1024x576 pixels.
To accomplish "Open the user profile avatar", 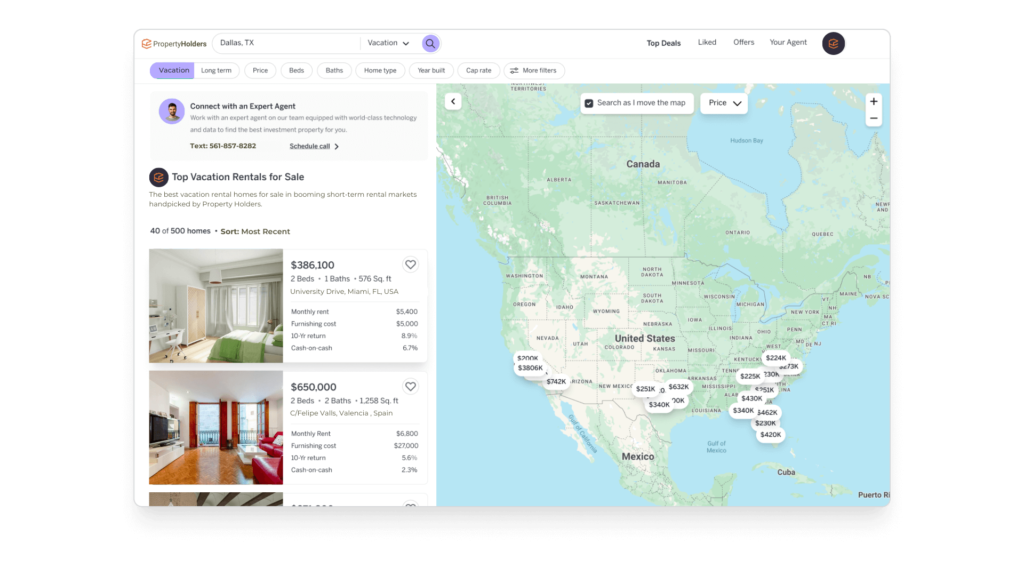I will pyautogui.click(x=833, y=44).
